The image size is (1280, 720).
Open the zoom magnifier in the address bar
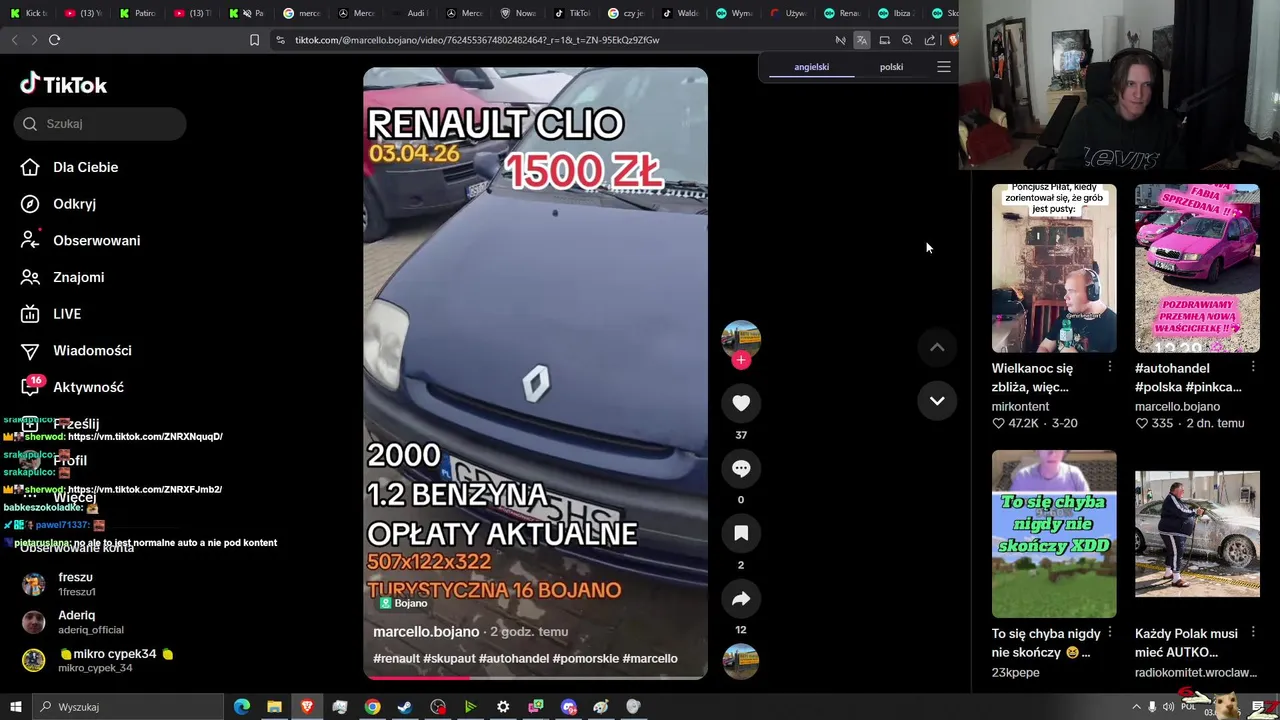(907, 40)
